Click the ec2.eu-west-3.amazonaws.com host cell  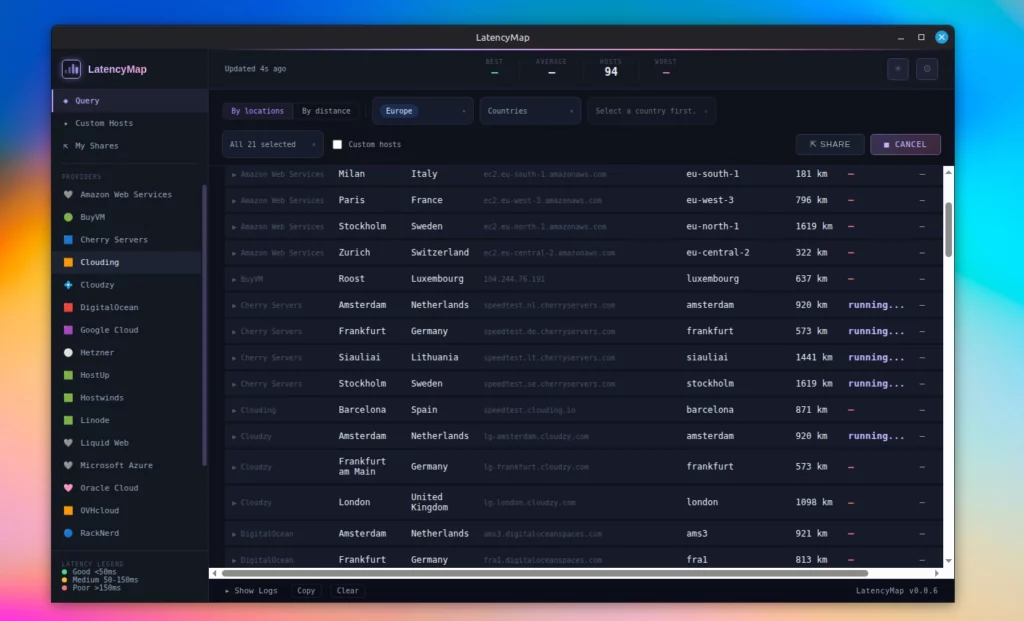pyautogui.click(x=542, y=200)
